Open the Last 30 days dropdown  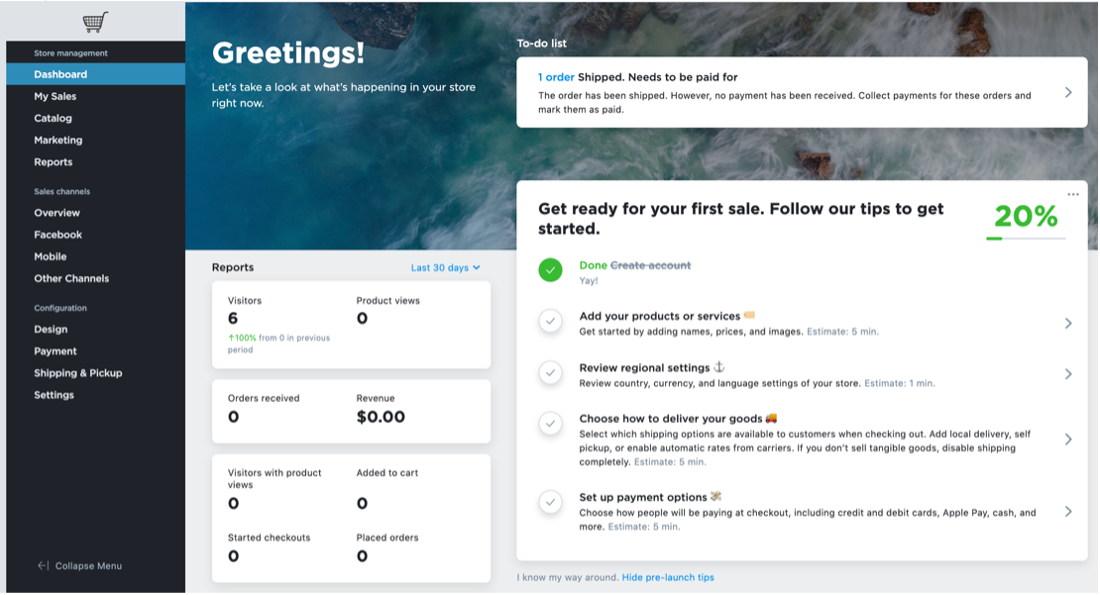(445, 268)
